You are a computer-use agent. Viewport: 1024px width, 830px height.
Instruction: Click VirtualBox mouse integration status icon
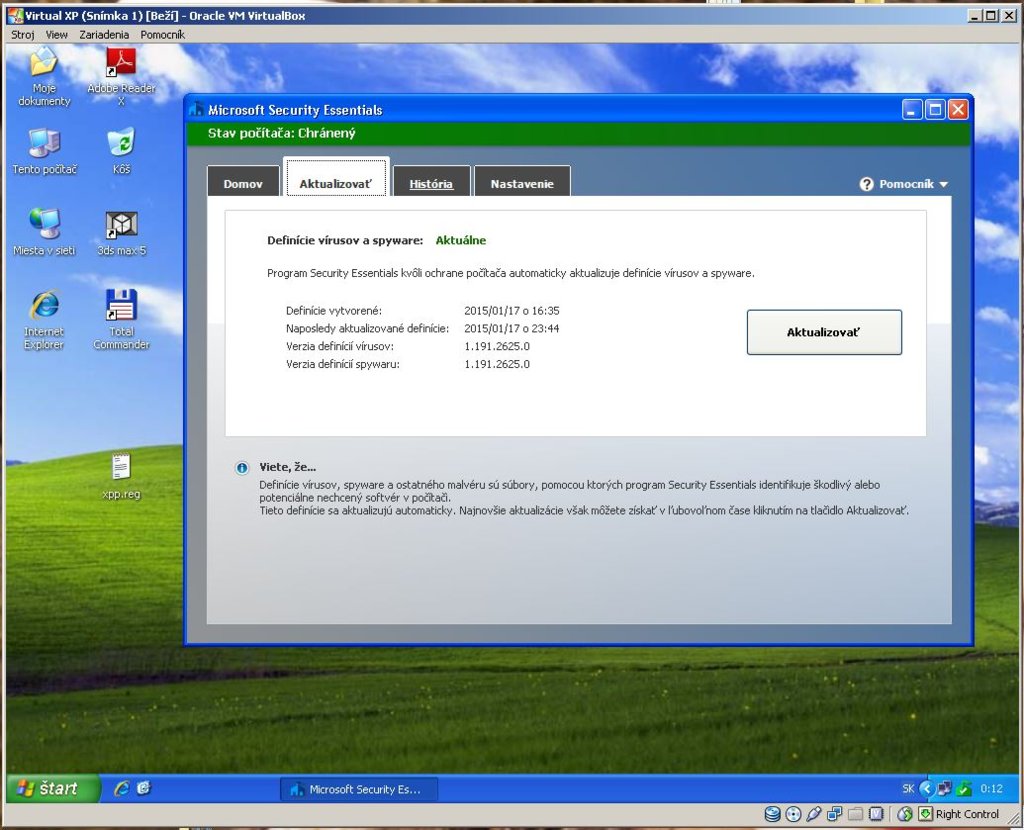pos(904,814)
